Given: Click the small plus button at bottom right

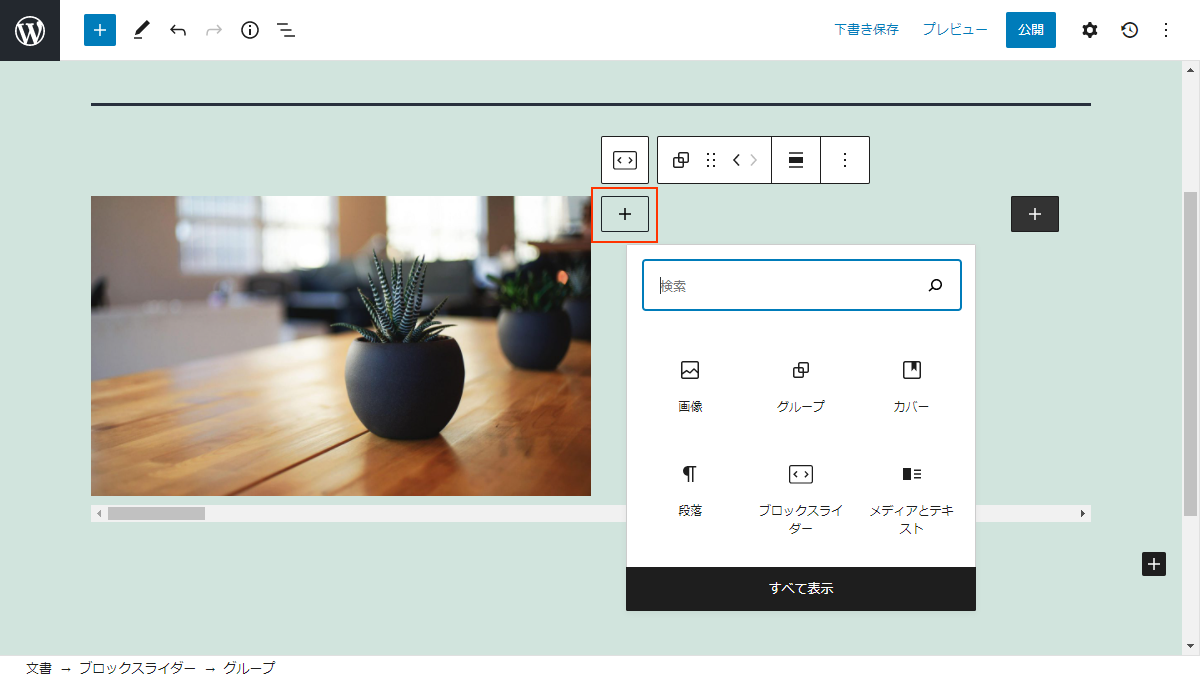Looking at the screenshot, I should [1154, 564].
